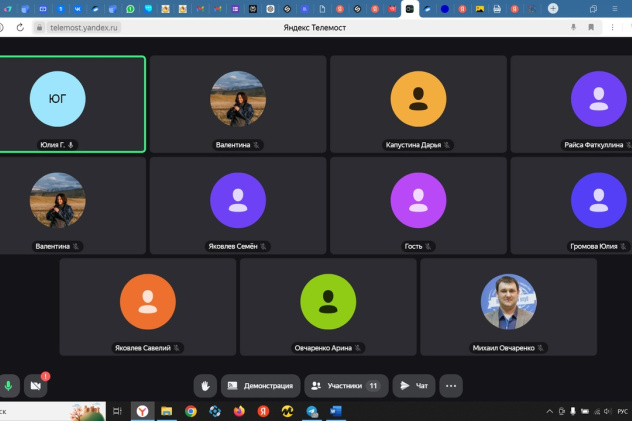This screenshot has height=421, width=632.
Task: Click Валентина's avatar in top row
Action: point(238,98)
